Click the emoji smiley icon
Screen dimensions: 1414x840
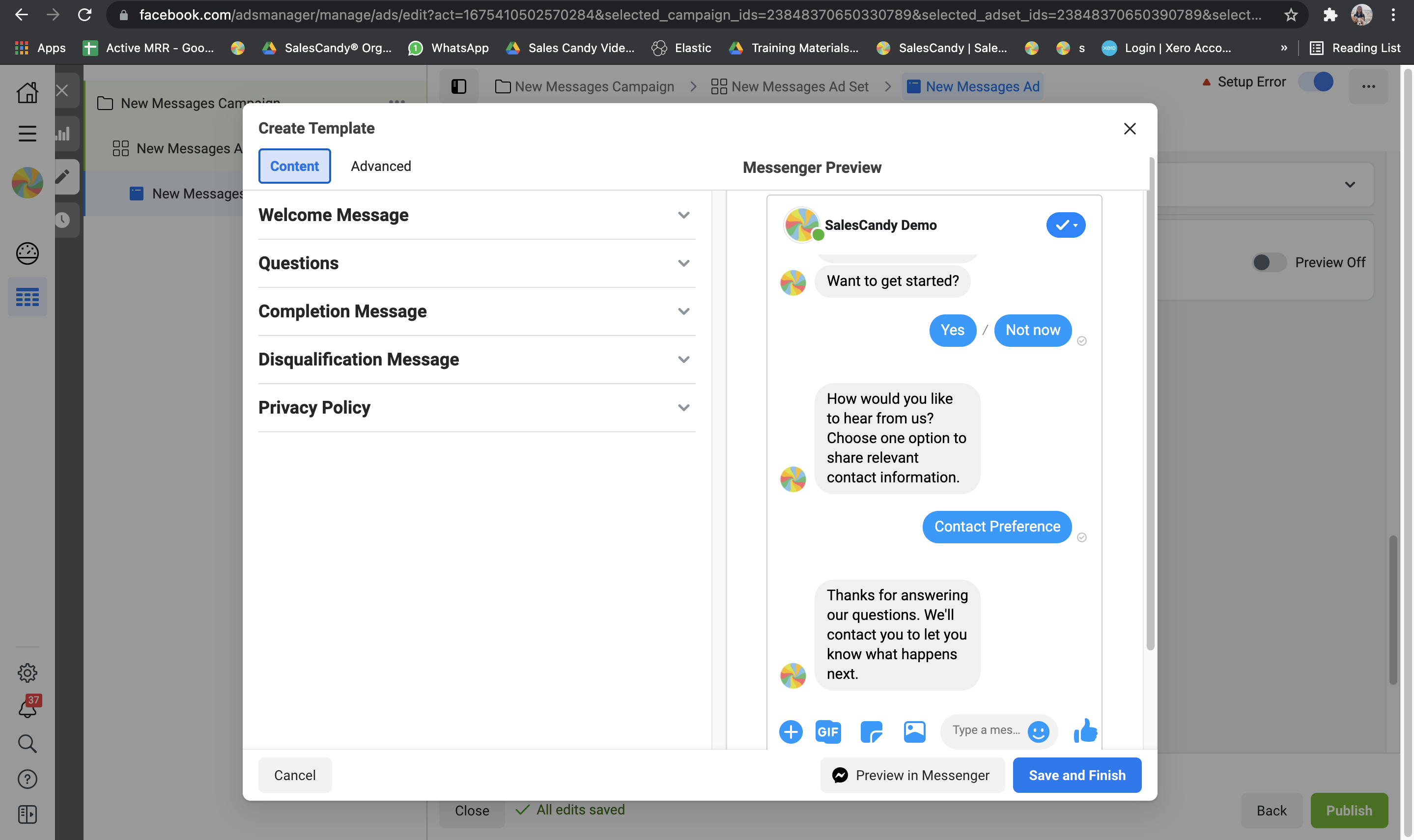click(x=1038, y=731)
